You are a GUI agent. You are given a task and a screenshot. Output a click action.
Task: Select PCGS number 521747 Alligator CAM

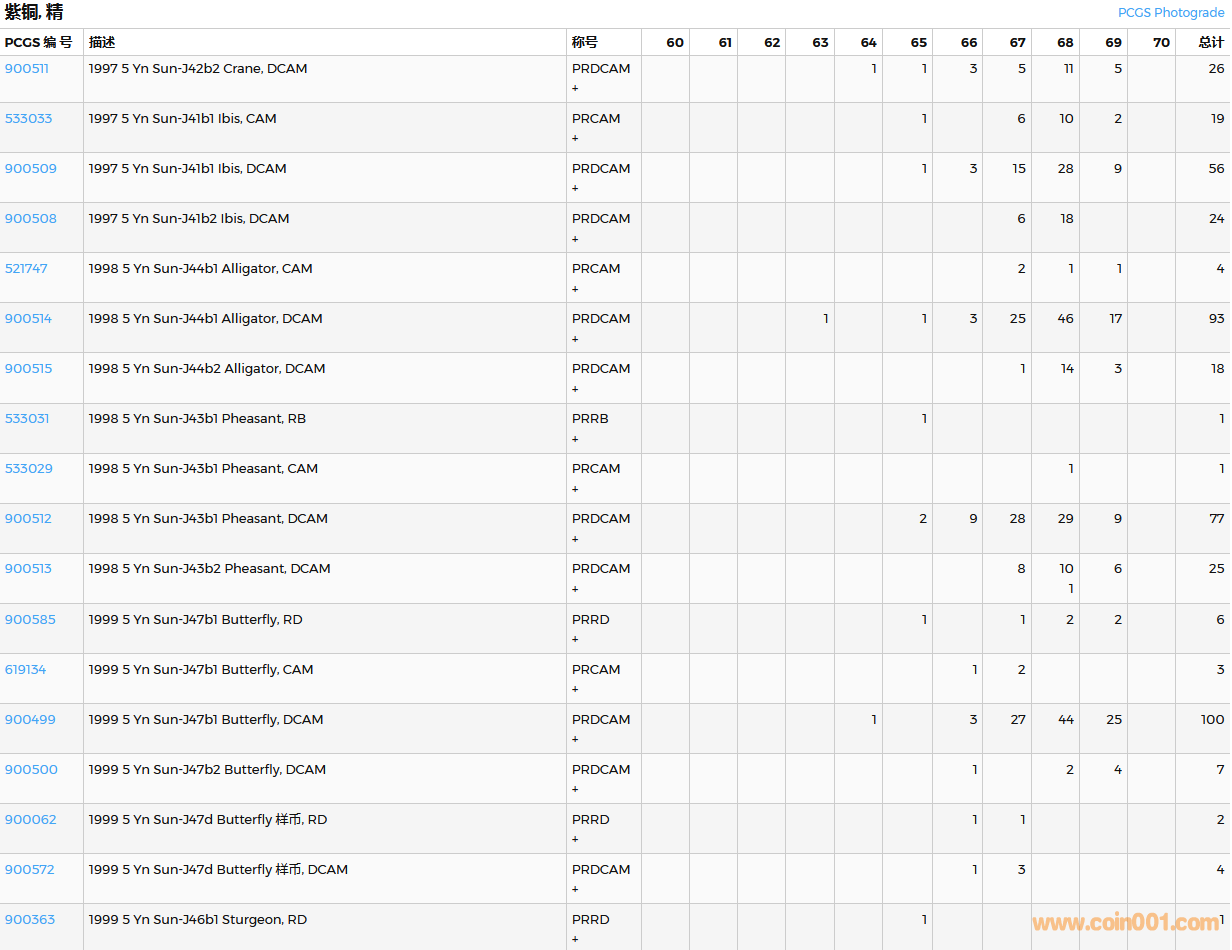pos(26,269)
